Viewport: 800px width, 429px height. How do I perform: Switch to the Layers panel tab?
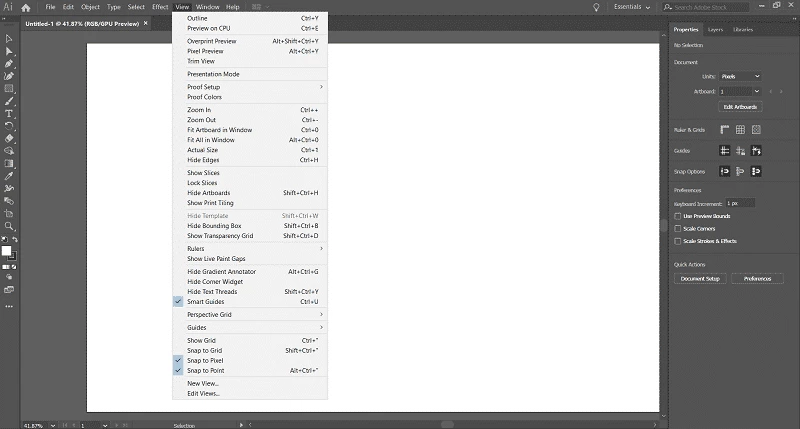pyautogui.click(x=715, y=30)
